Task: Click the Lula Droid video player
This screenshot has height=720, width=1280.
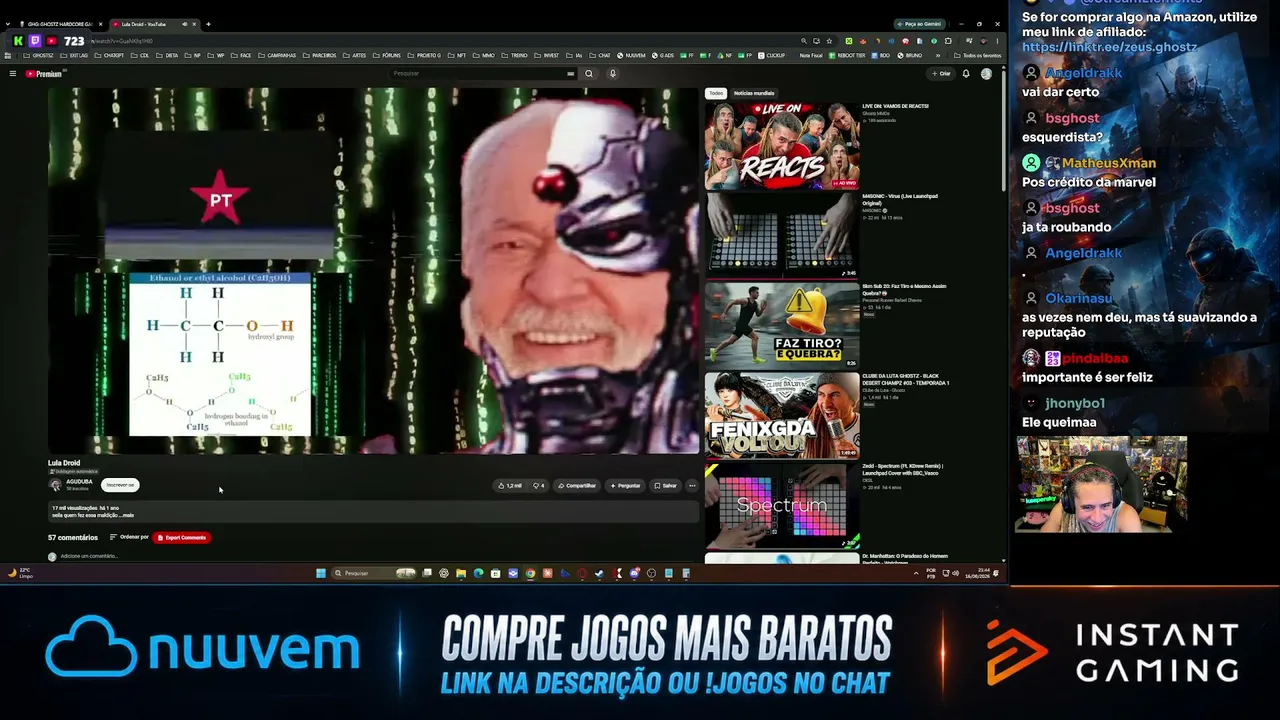Action: coord(373,270)
